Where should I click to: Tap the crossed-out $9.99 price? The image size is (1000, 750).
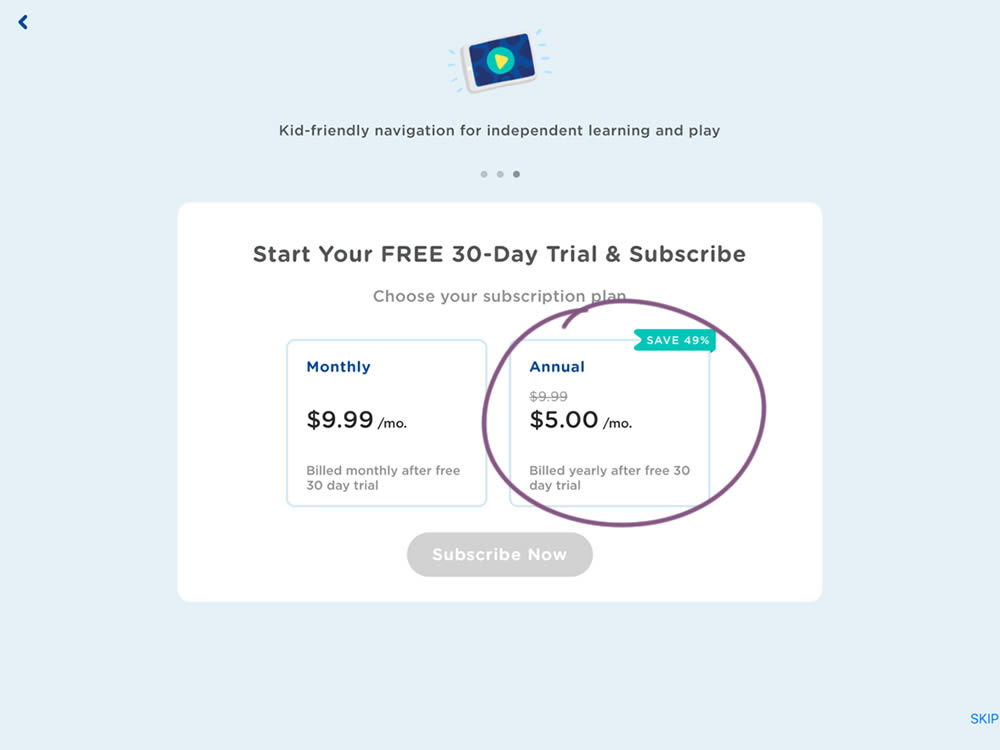click(x=548, y=397)
